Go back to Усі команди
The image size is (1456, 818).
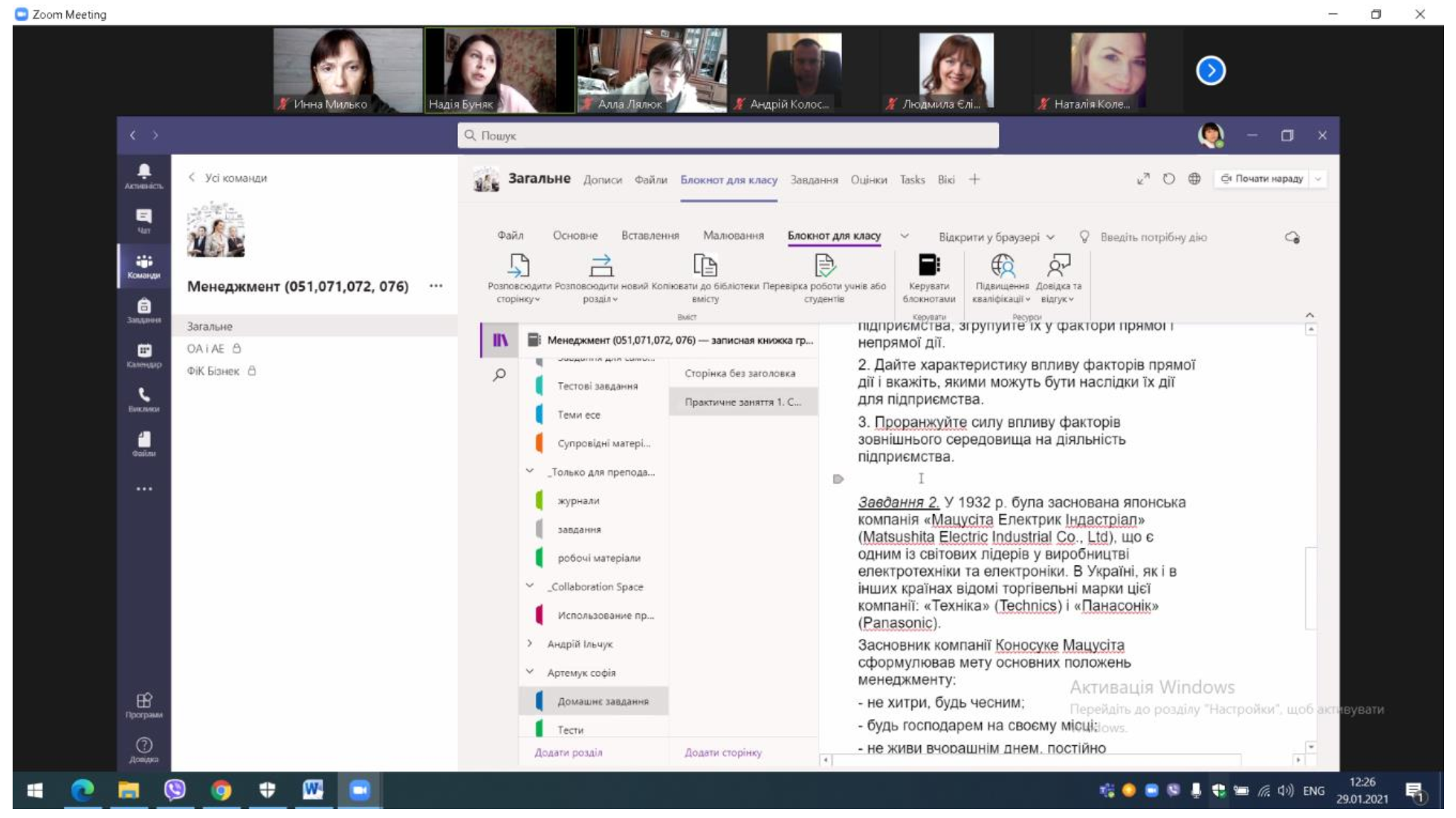point(228,178)
